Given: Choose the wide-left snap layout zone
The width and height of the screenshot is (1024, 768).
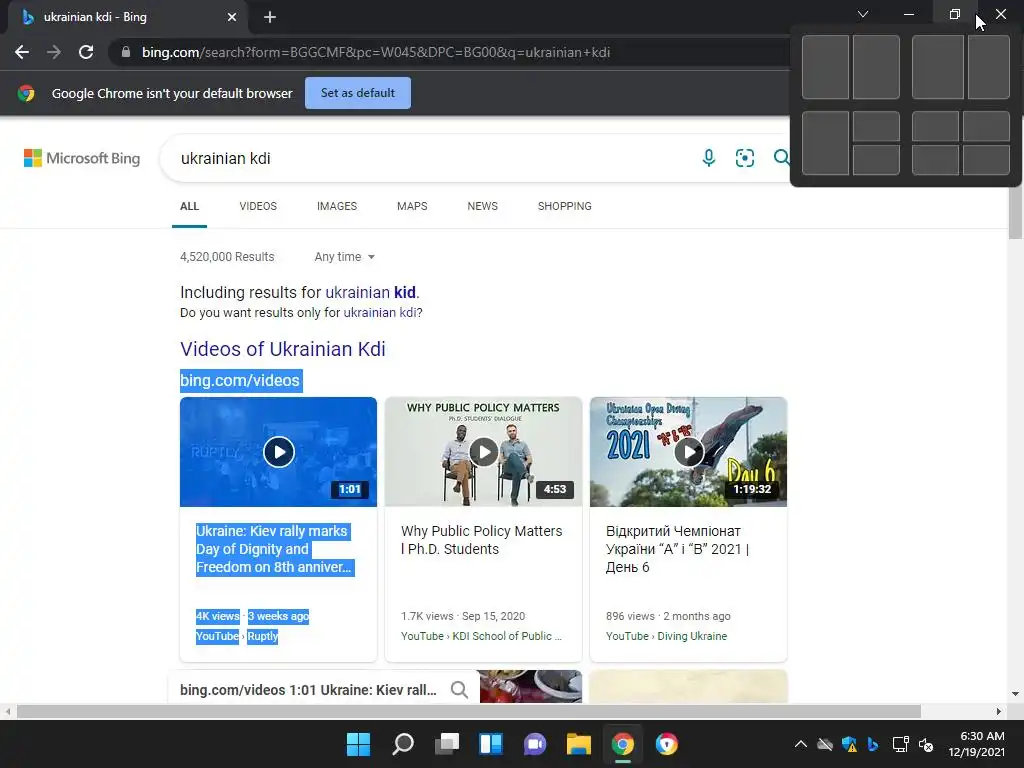Looking at the screenshot, I should (x=938, y=67).
